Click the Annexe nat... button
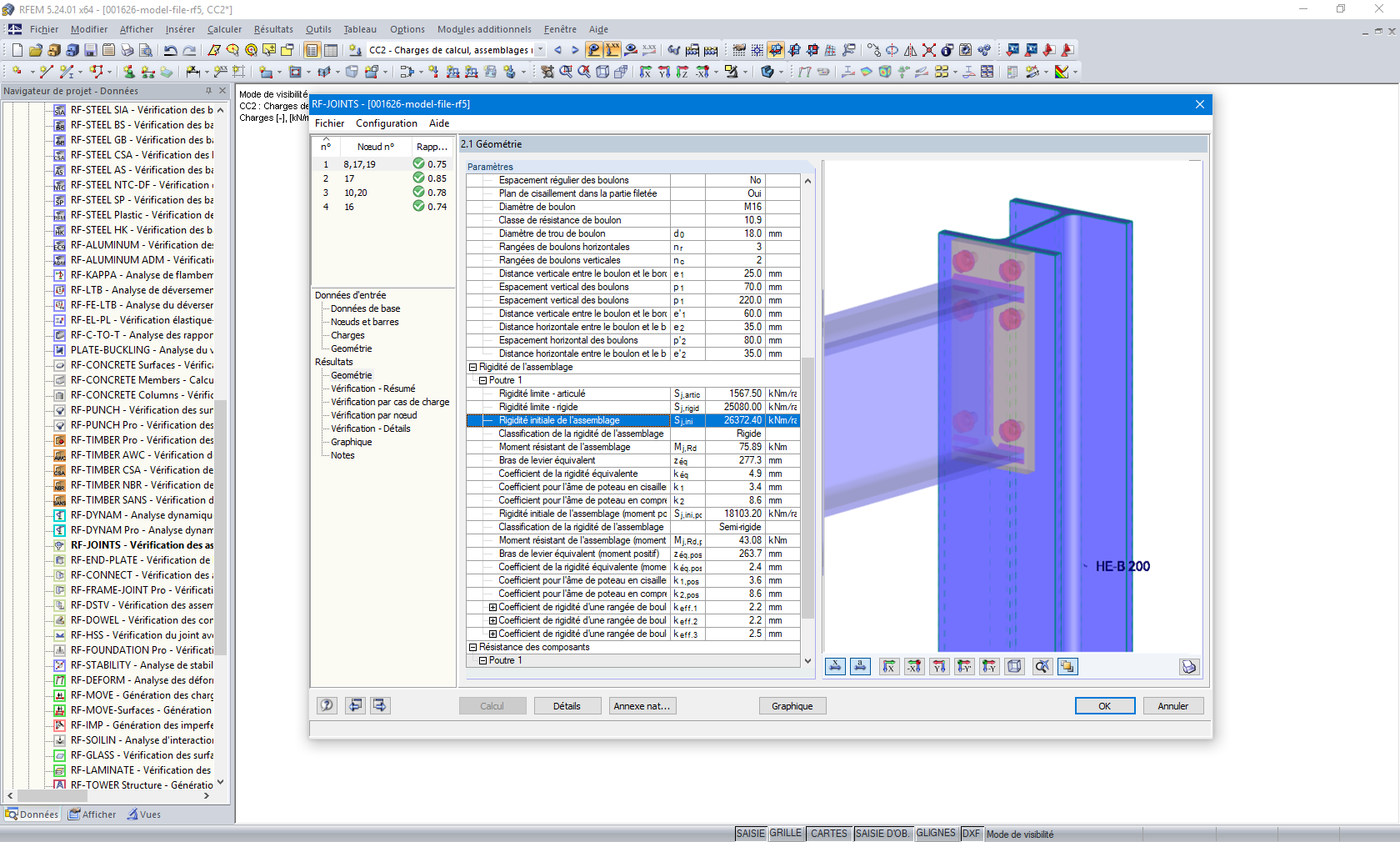Image resolution: width=1400 pixels, height=842 pixels. point(642,706)
